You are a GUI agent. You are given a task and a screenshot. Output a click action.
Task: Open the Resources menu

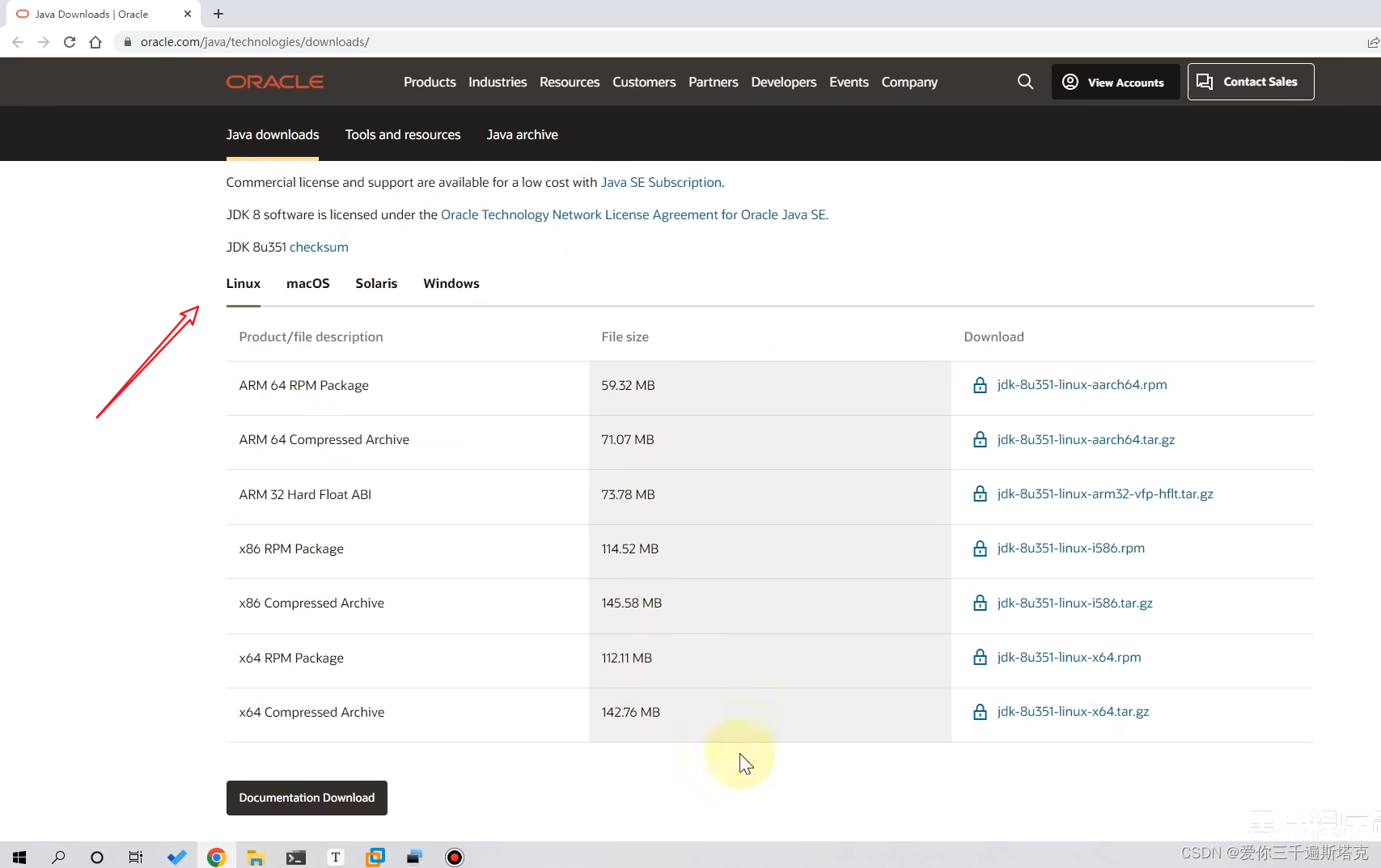570,82
